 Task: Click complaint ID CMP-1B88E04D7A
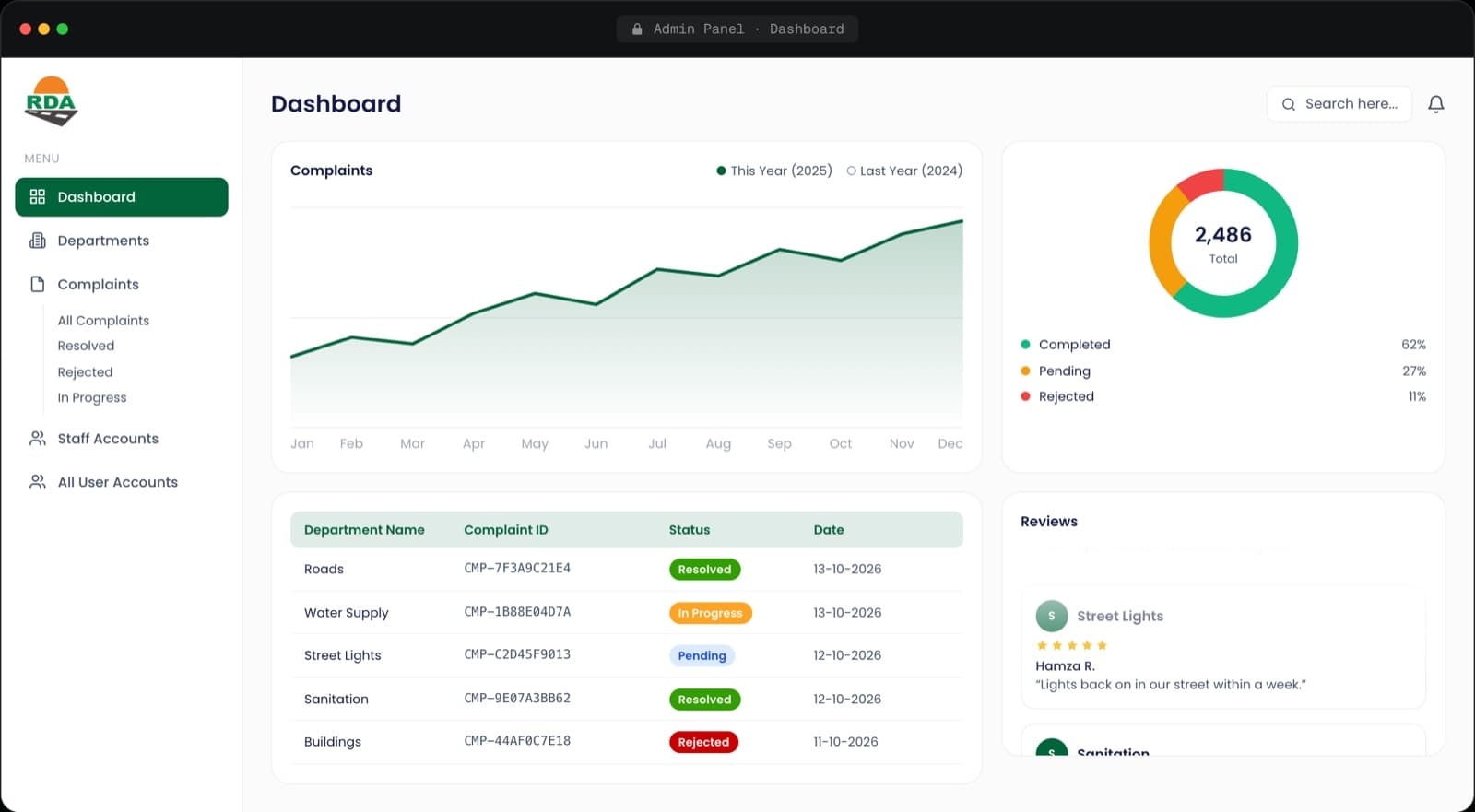tap(517, 612)
